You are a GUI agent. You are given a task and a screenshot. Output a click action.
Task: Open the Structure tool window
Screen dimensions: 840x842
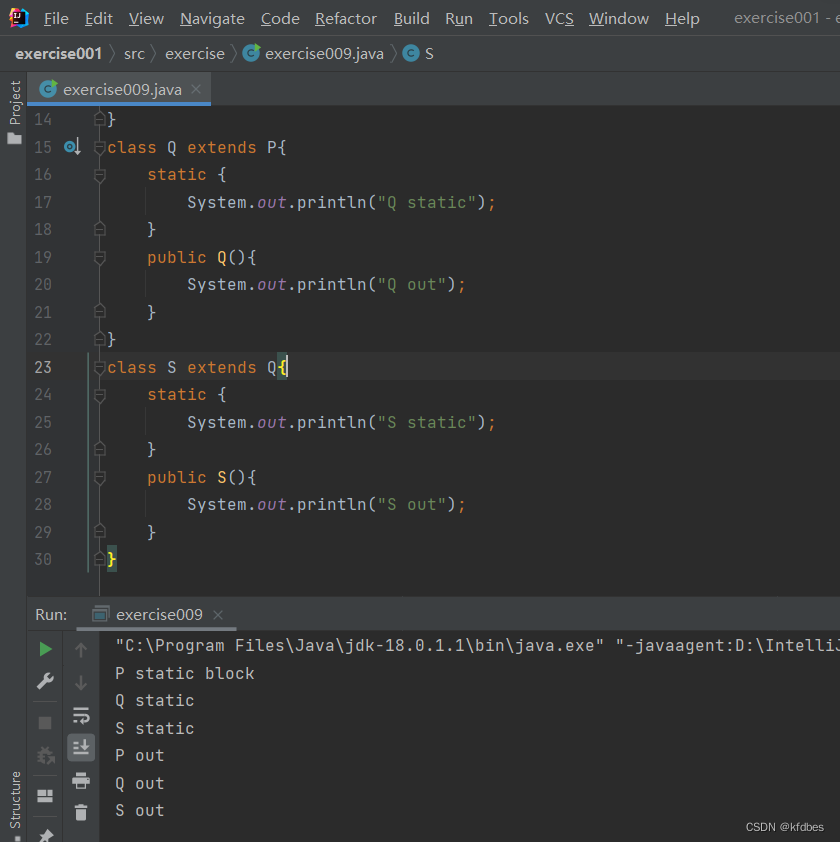coord(14,800)
